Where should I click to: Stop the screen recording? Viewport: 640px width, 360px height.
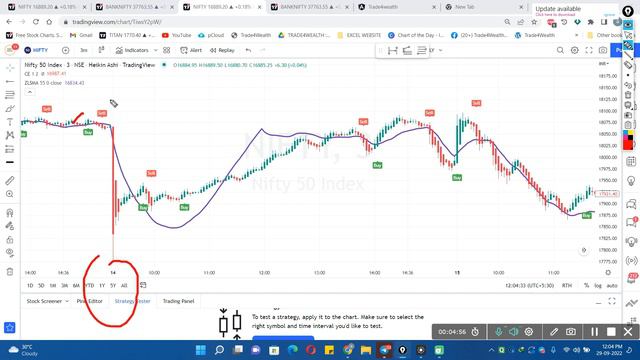(x=611, y=332)
